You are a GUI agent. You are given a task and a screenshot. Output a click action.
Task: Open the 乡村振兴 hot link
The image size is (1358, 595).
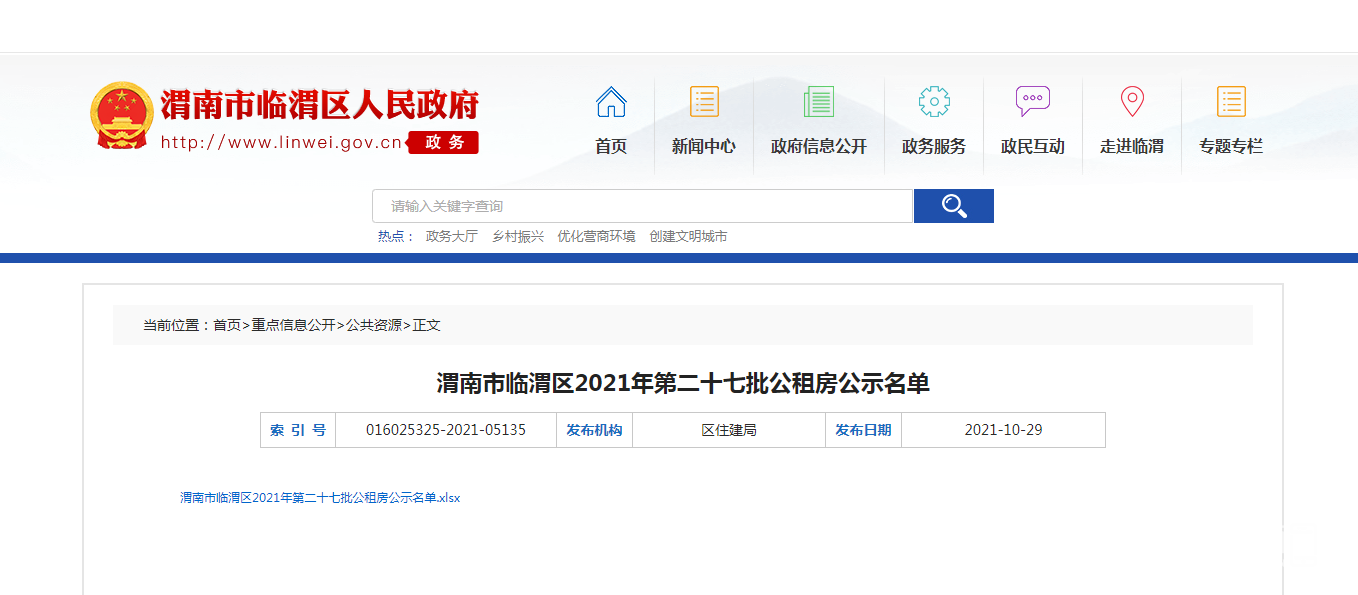coord(517,237)
